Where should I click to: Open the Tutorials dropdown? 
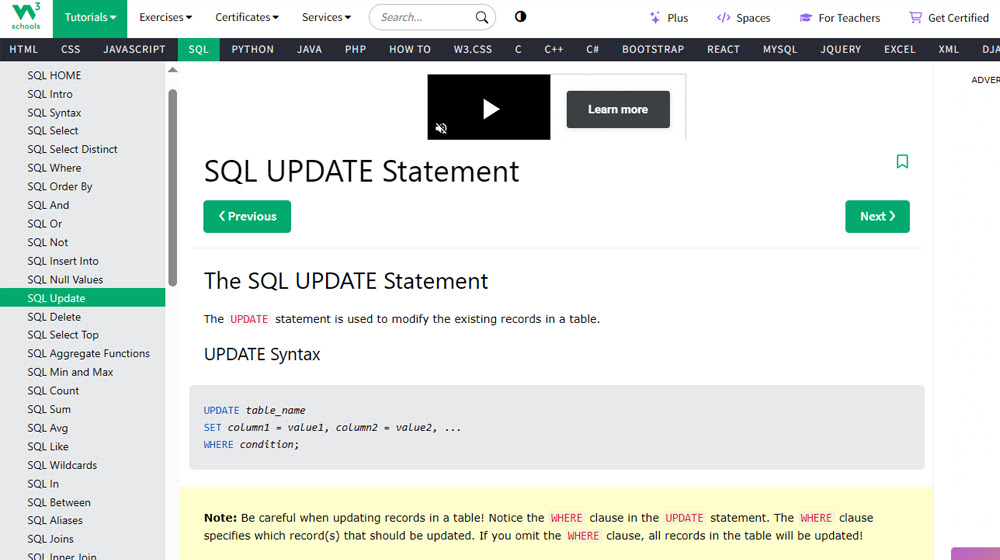pyautogui.click(x=90, y=18)
